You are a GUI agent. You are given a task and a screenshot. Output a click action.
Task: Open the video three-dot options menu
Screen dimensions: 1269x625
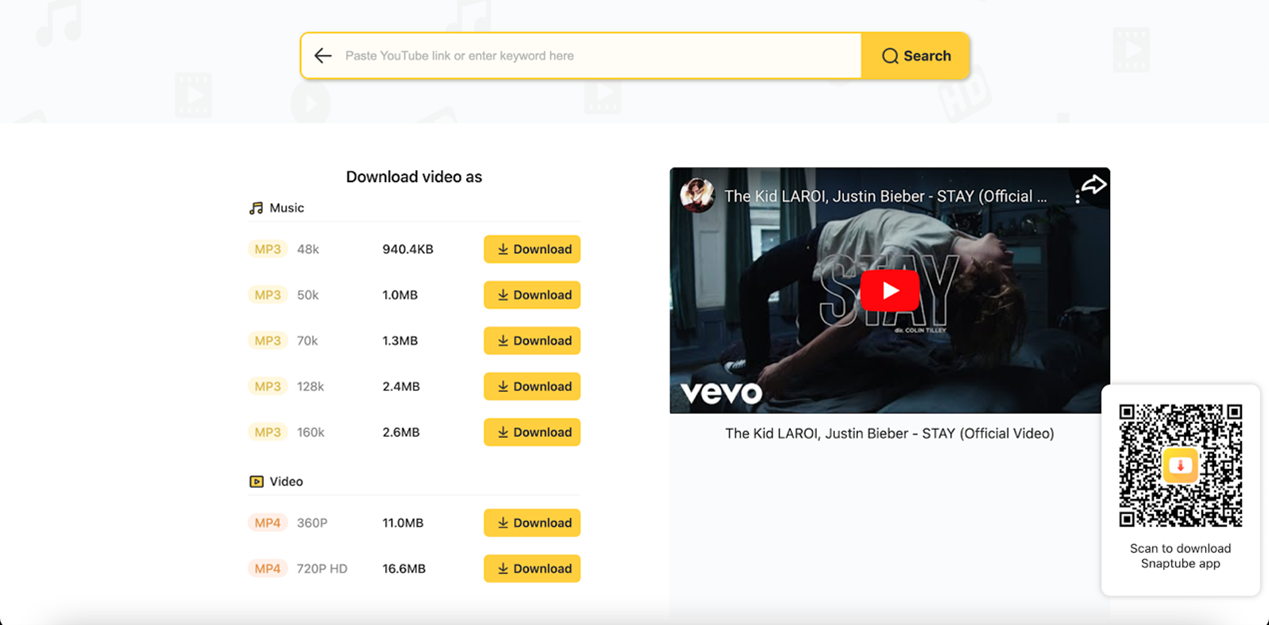[x=1077, y=197]
